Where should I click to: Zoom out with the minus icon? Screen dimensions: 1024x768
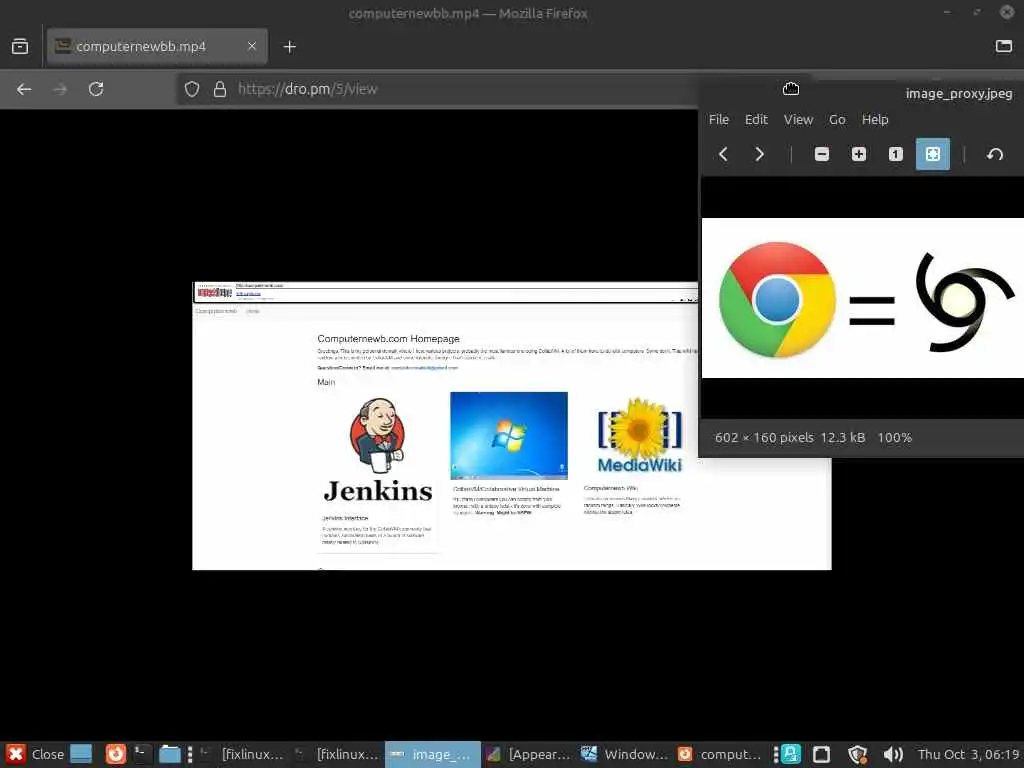tap(822, 154)
